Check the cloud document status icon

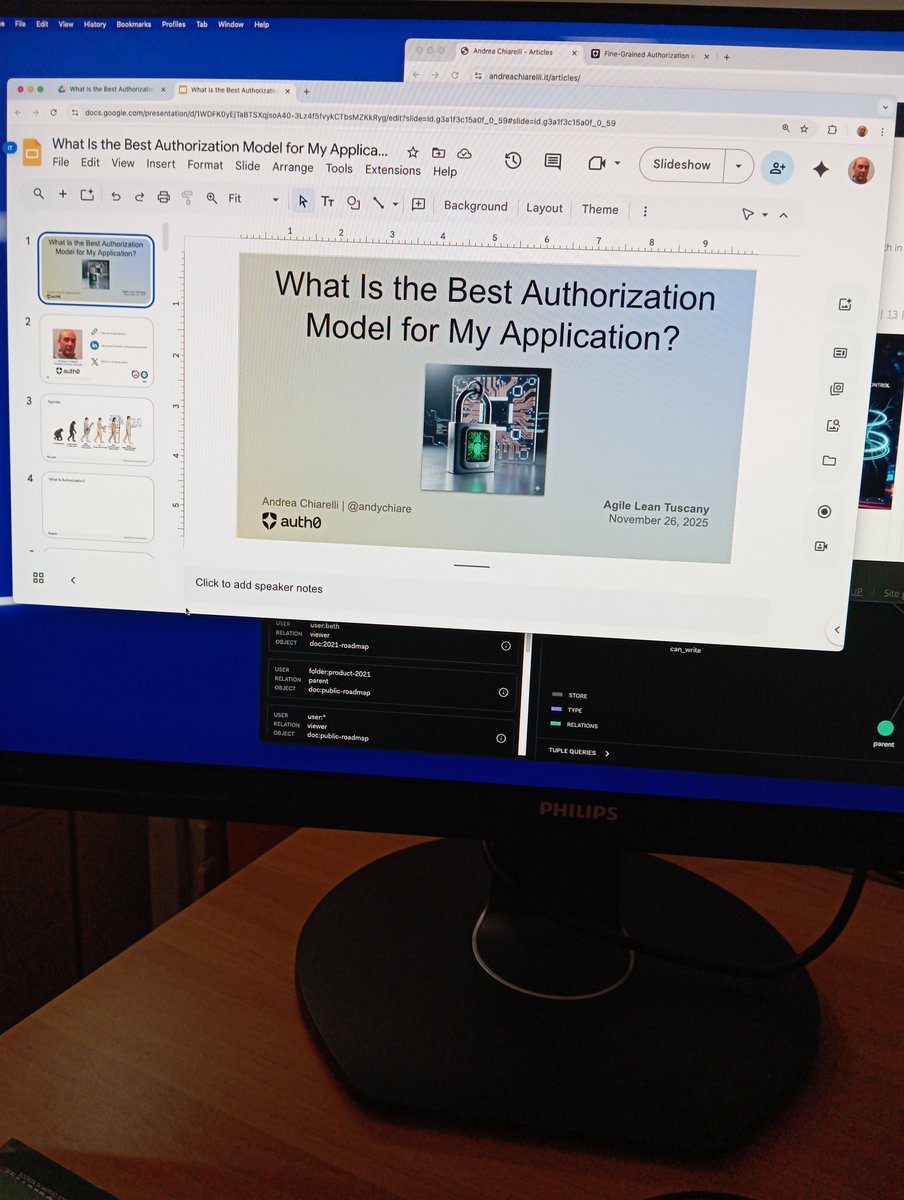tap(464, 154)
